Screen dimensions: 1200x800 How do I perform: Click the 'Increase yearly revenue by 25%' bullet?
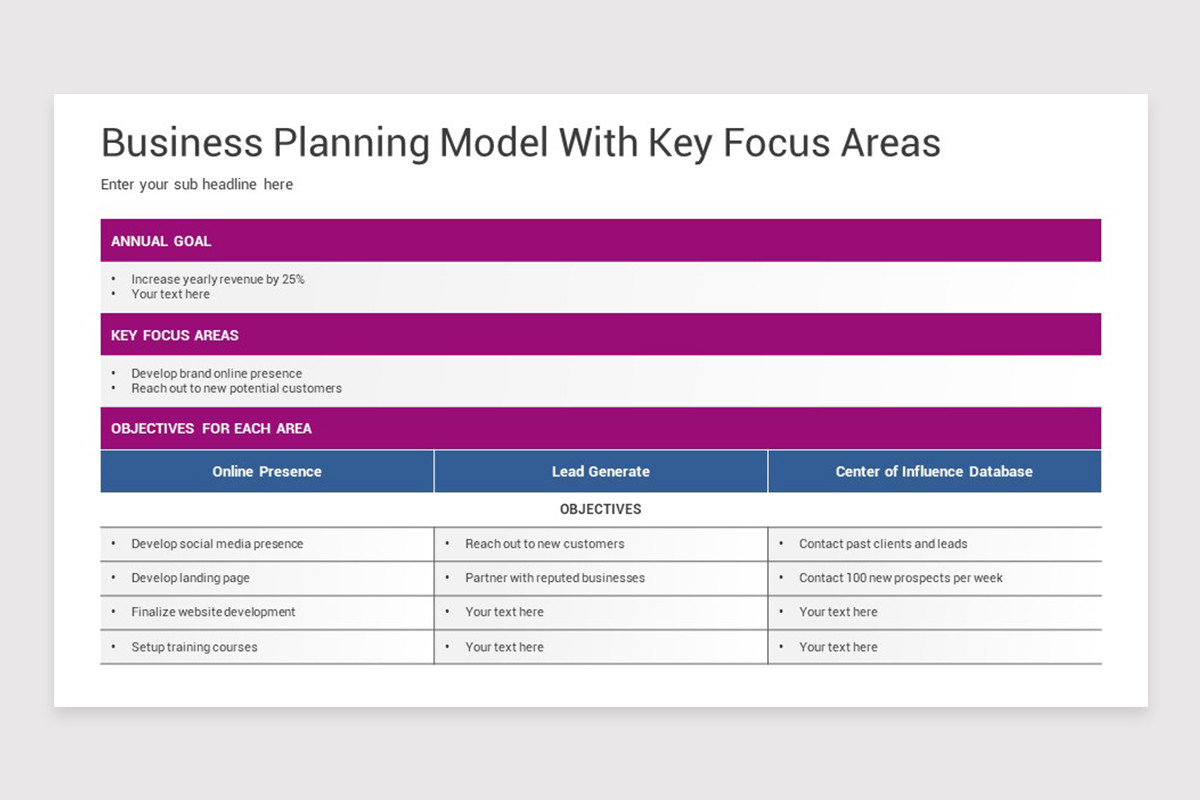[x=218, y=279]
